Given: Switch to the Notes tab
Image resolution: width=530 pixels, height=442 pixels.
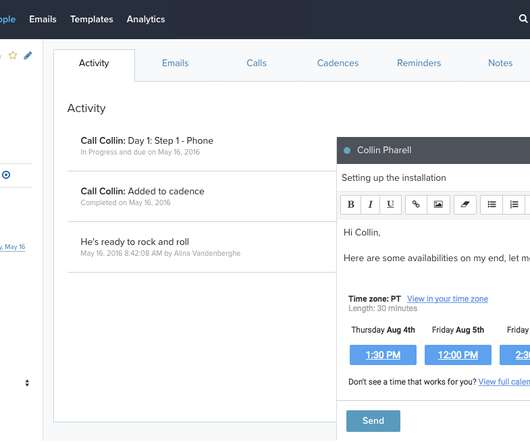Looking at the screenshot, I should point(500,63).
